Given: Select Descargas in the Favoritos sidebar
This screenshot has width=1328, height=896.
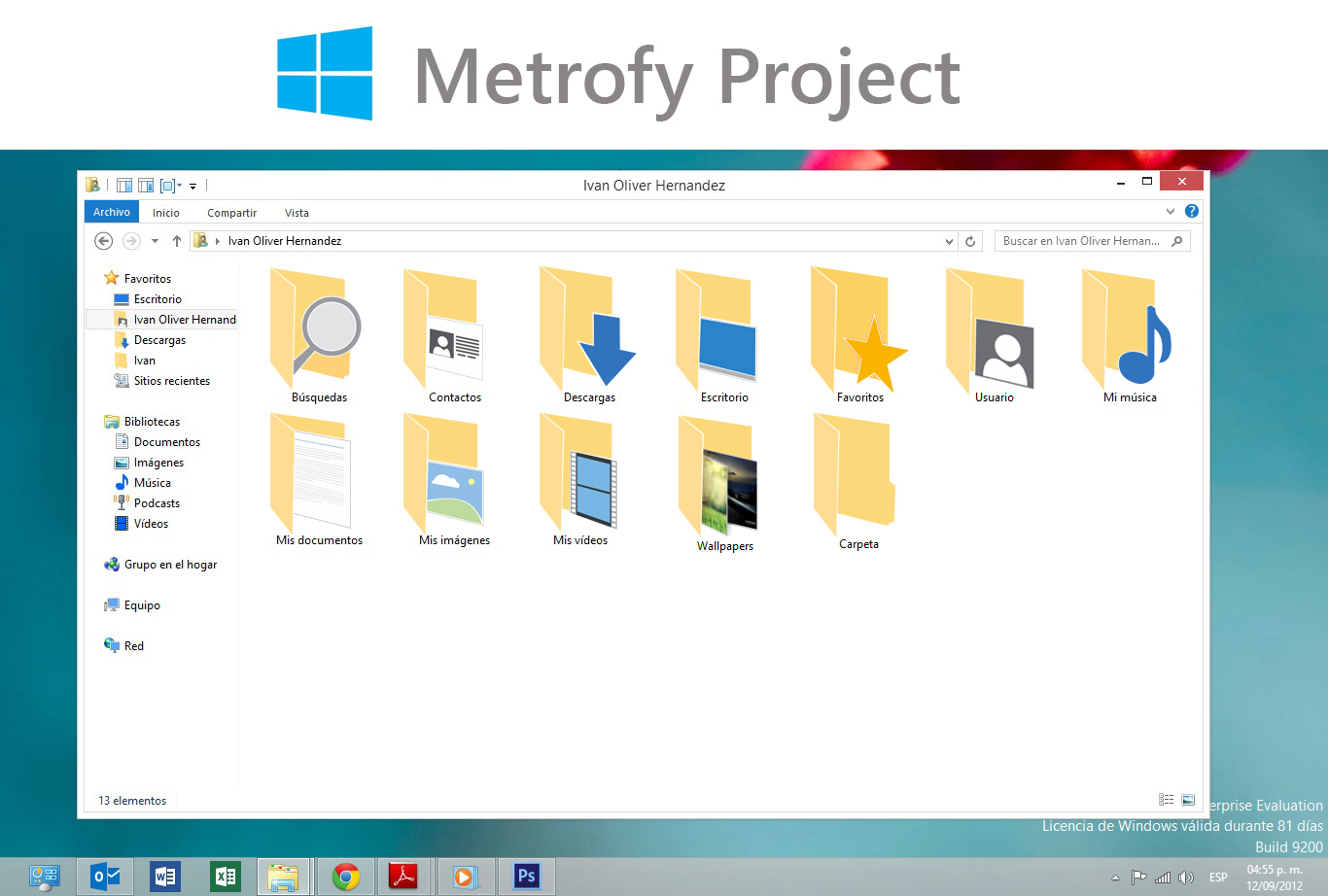Looking at the screenshot, I should click(x=160, y=339).
